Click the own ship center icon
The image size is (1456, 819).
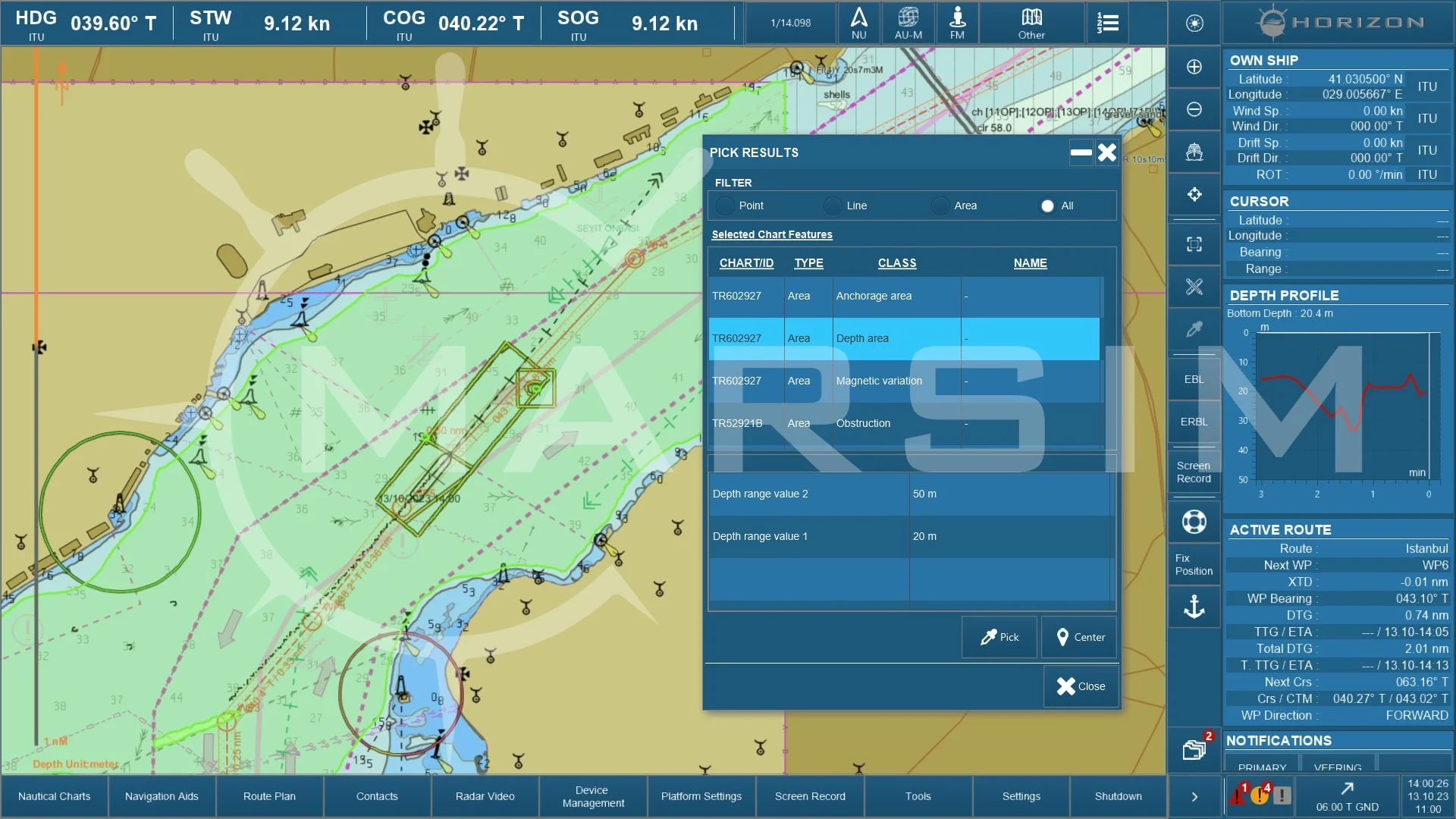[x=1194, y=152]
